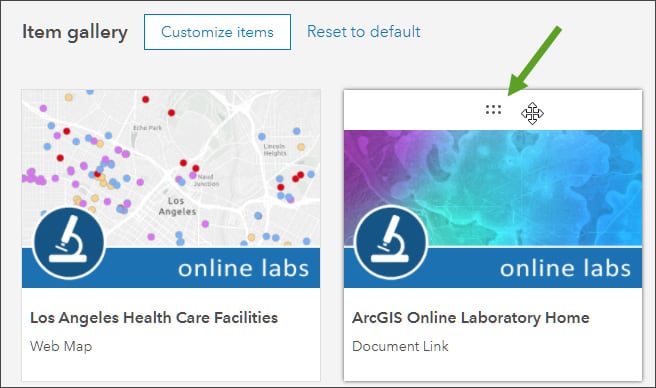This screenshot has height=388, width=656.
Task: Click the microscope logo on Los Angeles card
Action: pos(69,243)
